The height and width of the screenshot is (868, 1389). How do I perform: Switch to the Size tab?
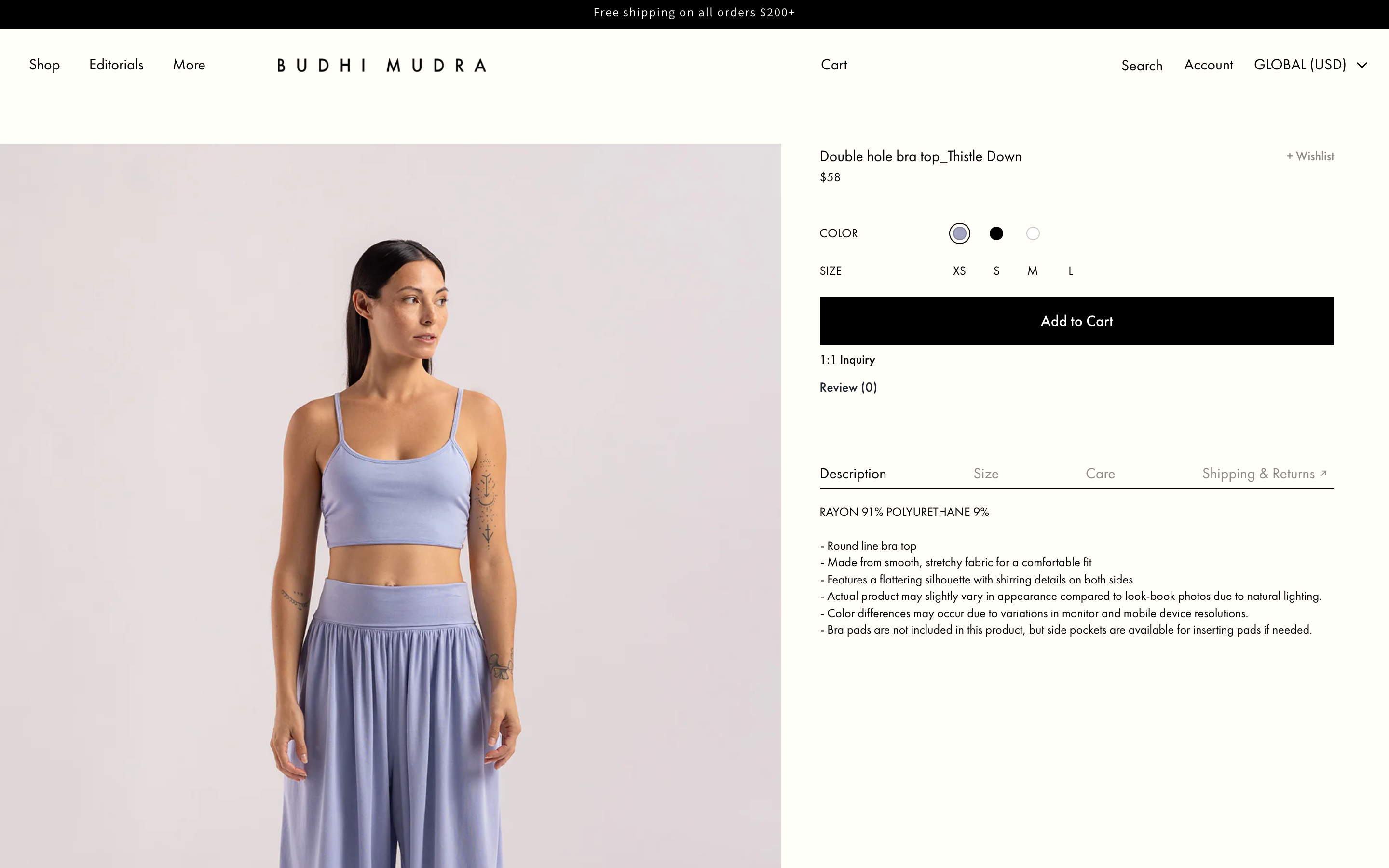pos(985,474)
